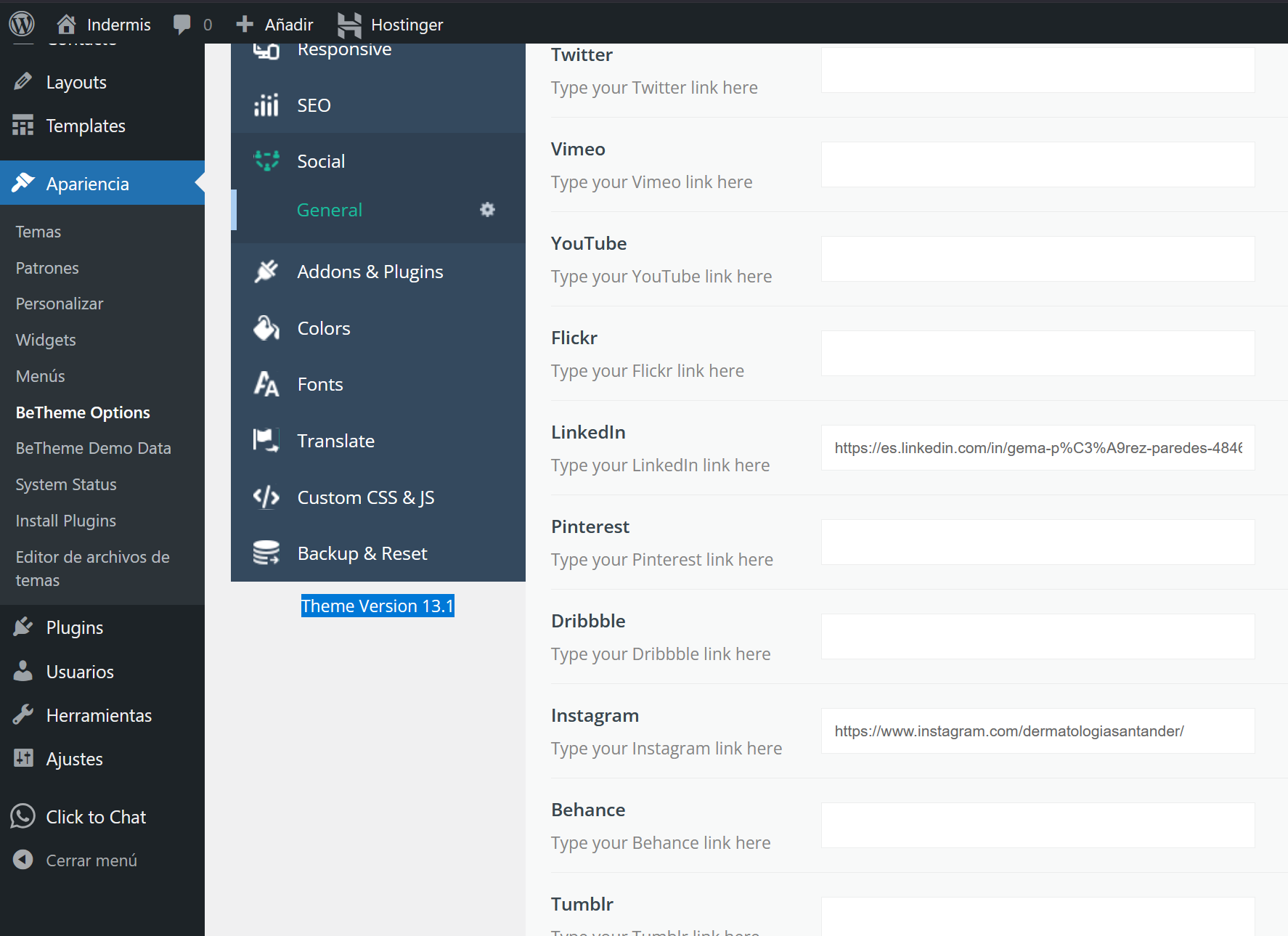Click the Cerrar menú collapse arrow icon
This screenshot has width=1288, height=936.
[23, 860]
